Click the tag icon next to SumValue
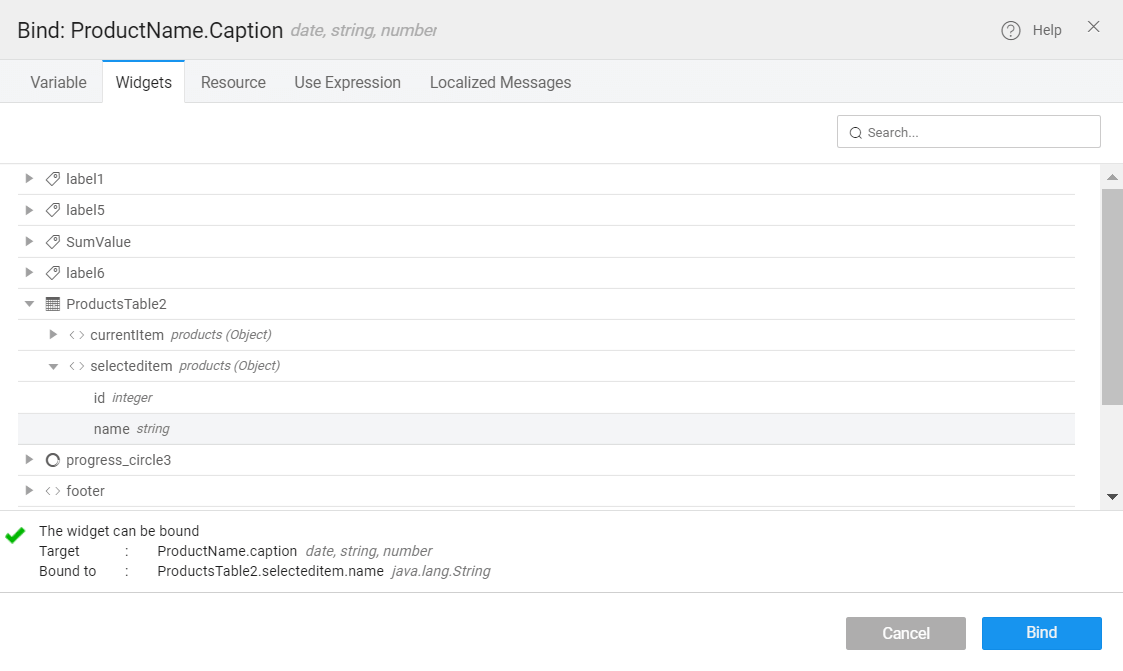The width and height of the screenshot is (1123, 671). (x=53, y=242)
